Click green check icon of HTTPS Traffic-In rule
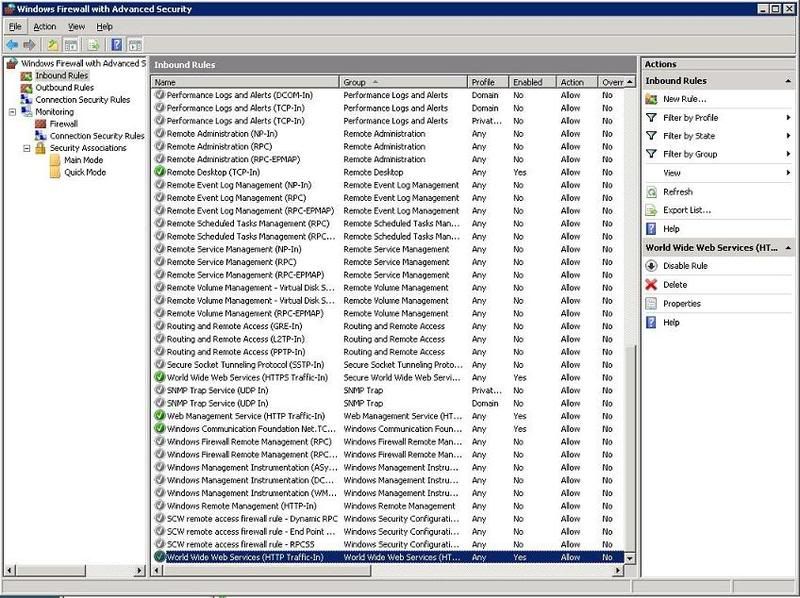Image resolution: width=800 pixels, height=598 pixels. coord(160,377)
